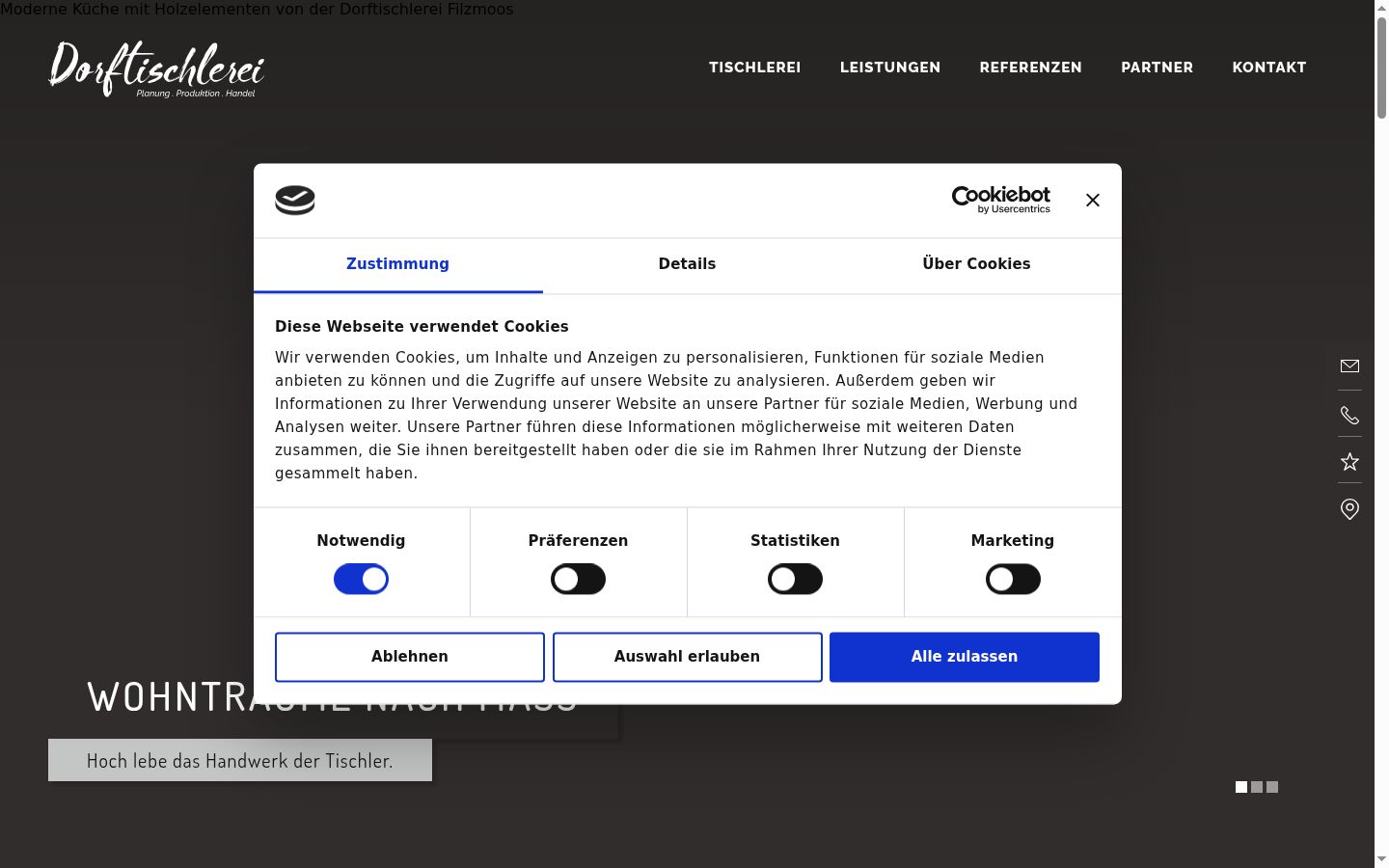
Task: Click the Dorftischlerei logo
Action: pos(156,69)
